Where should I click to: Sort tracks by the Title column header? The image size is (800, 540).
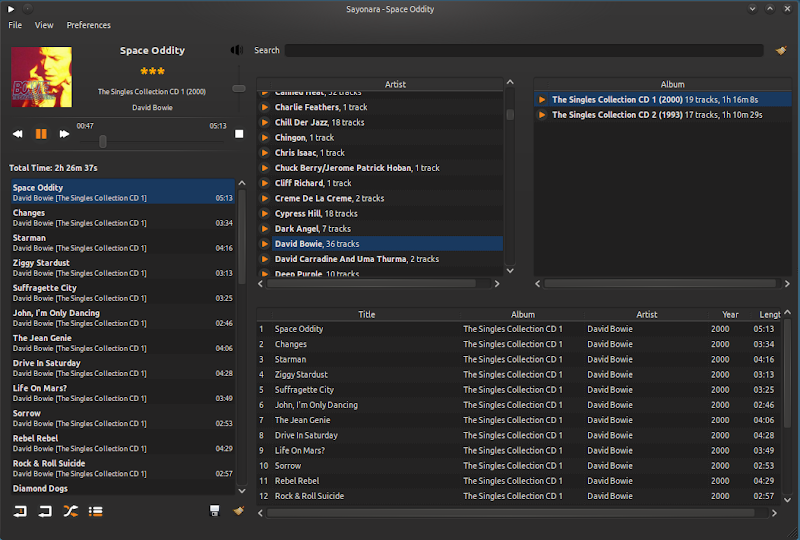[x=366, y=314]
